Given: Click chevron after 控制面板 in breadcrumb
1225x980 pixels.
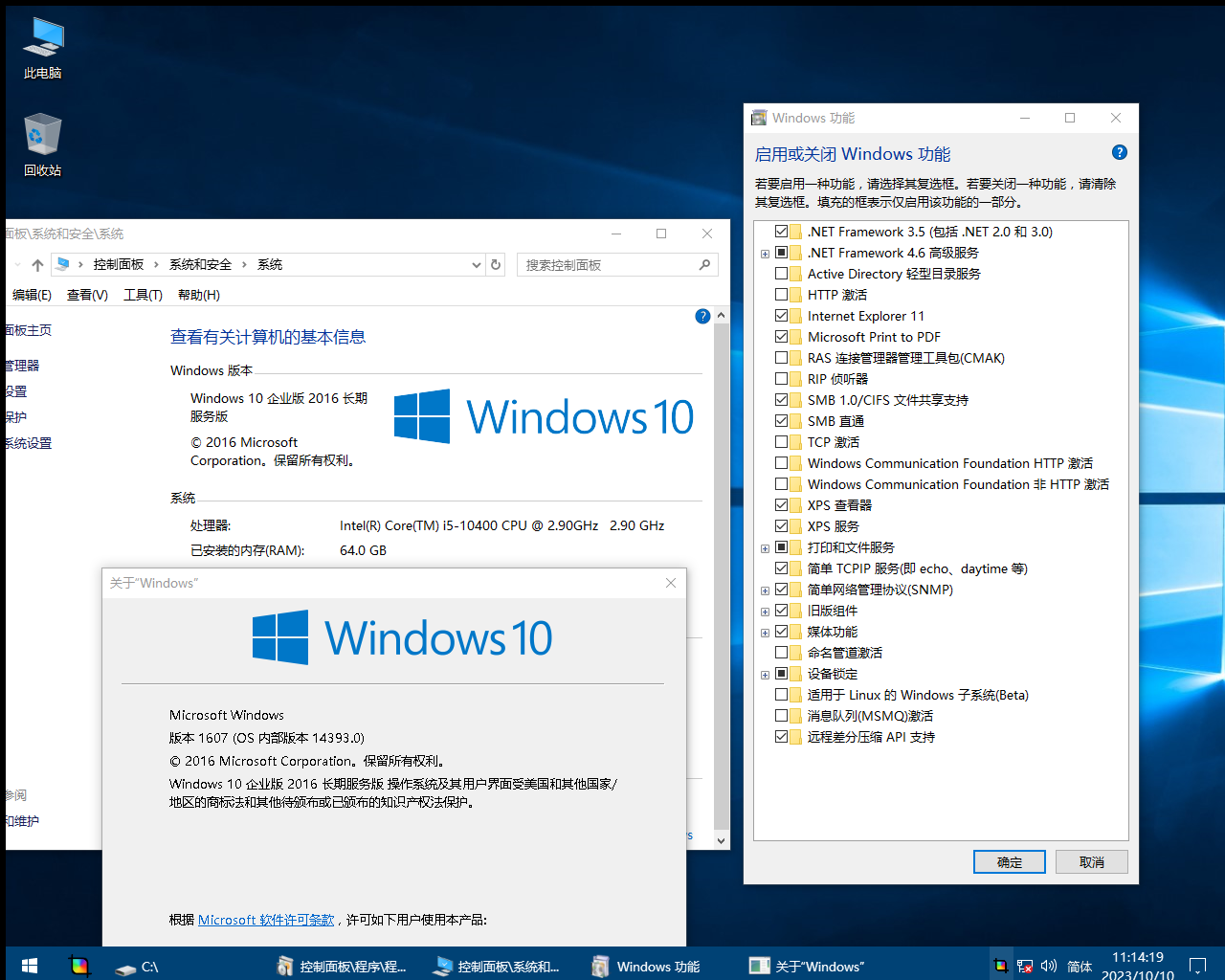Looking at the screenshot, I should (x=156, y=265).
